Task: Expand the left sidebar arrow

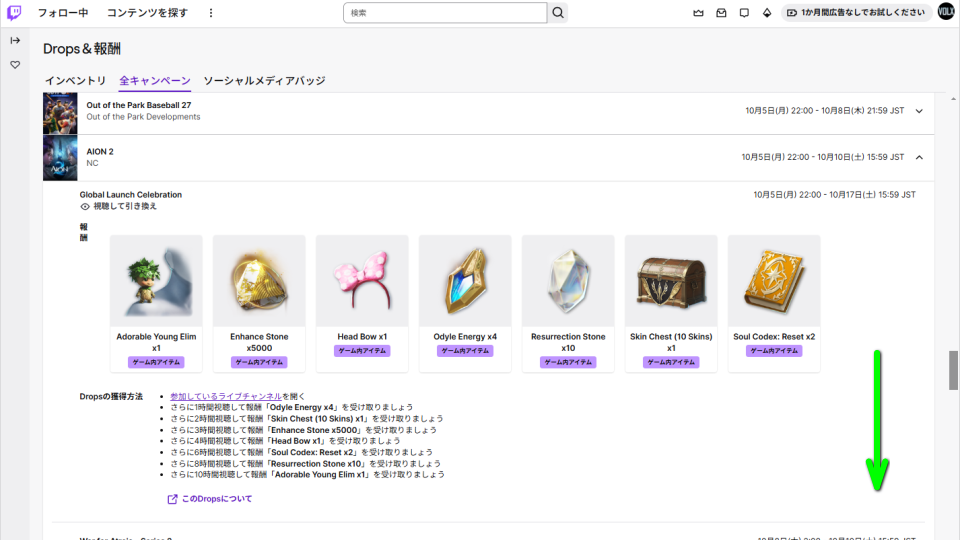Action: [15, 40]
